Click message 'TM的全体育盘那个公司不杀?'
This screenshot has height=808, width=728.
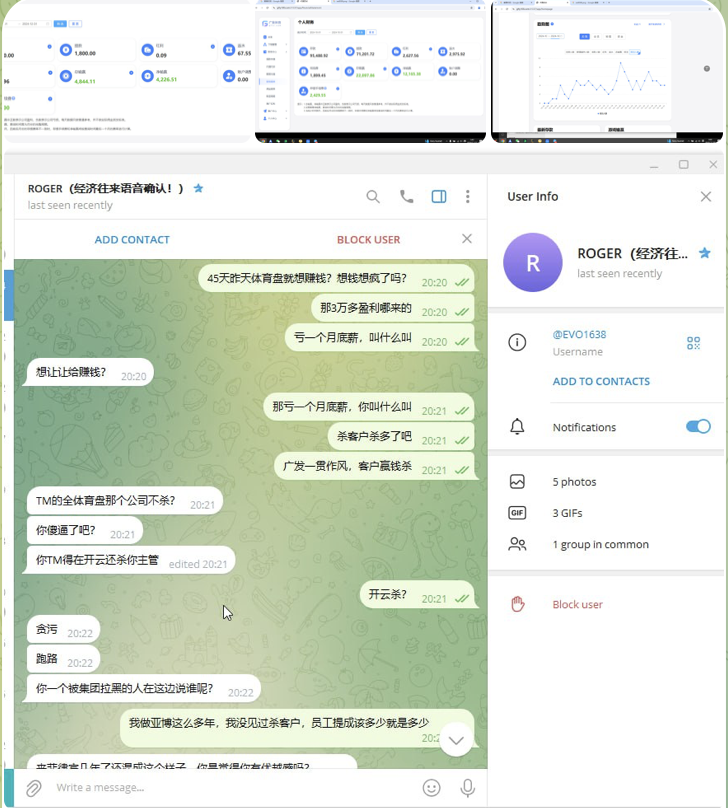click(x=125, y=501)
